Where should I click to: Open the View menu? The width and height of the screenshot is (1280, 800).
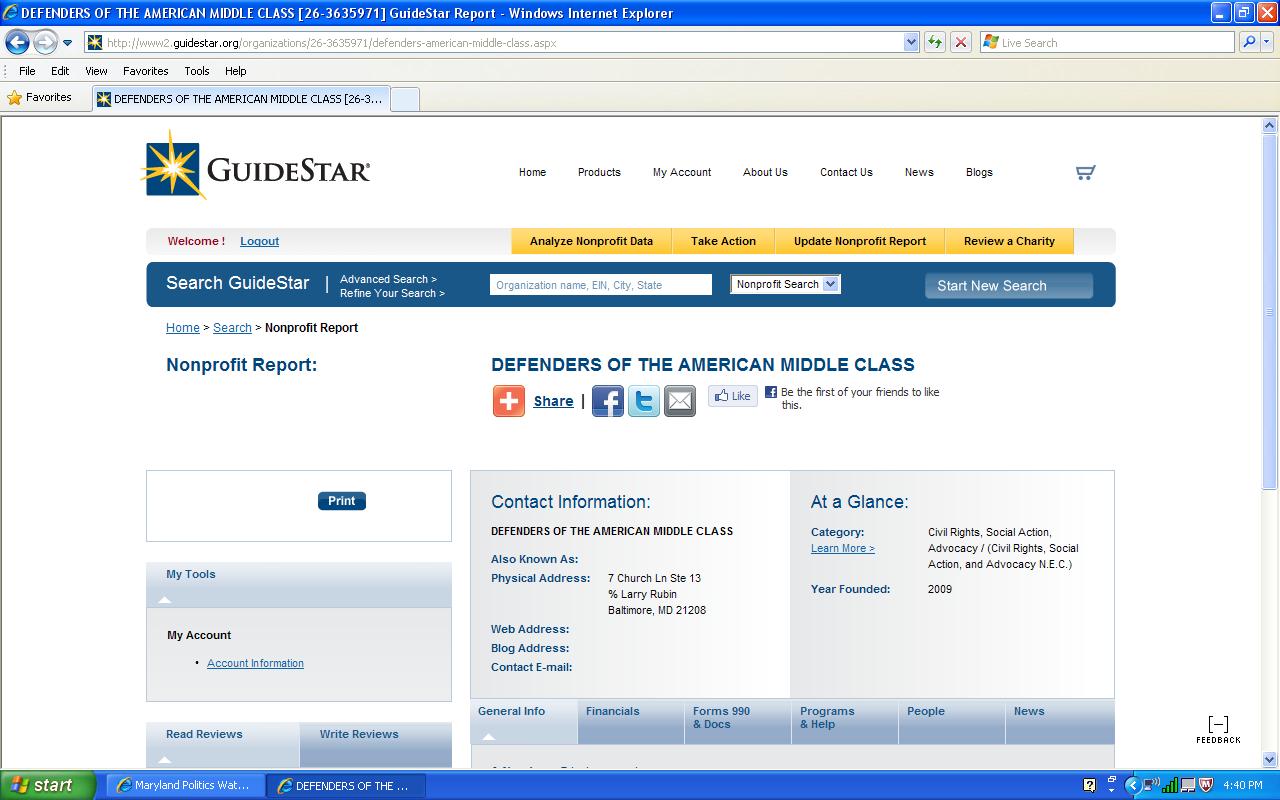(96, 71)
